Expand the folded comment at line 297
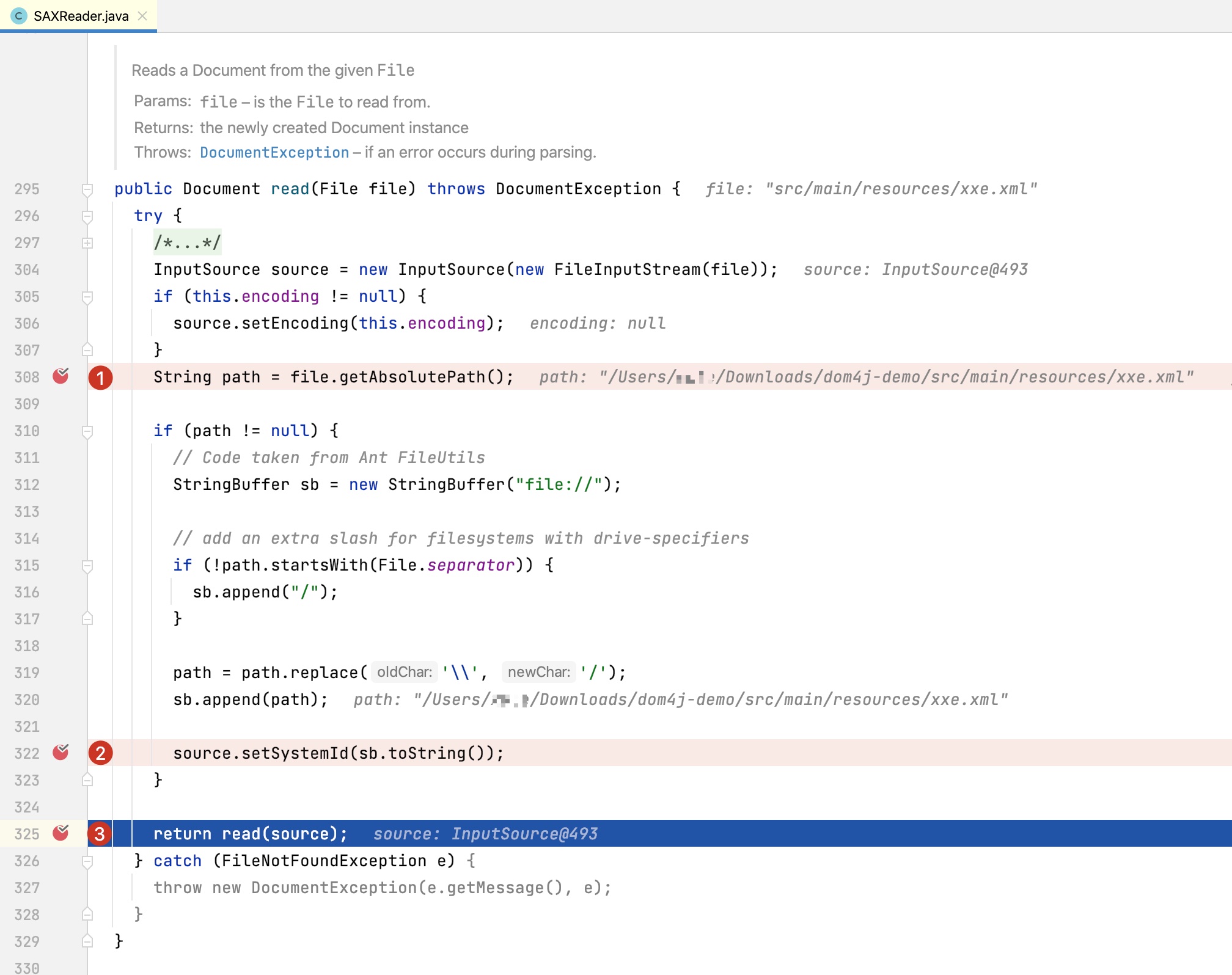 (87, 243)
